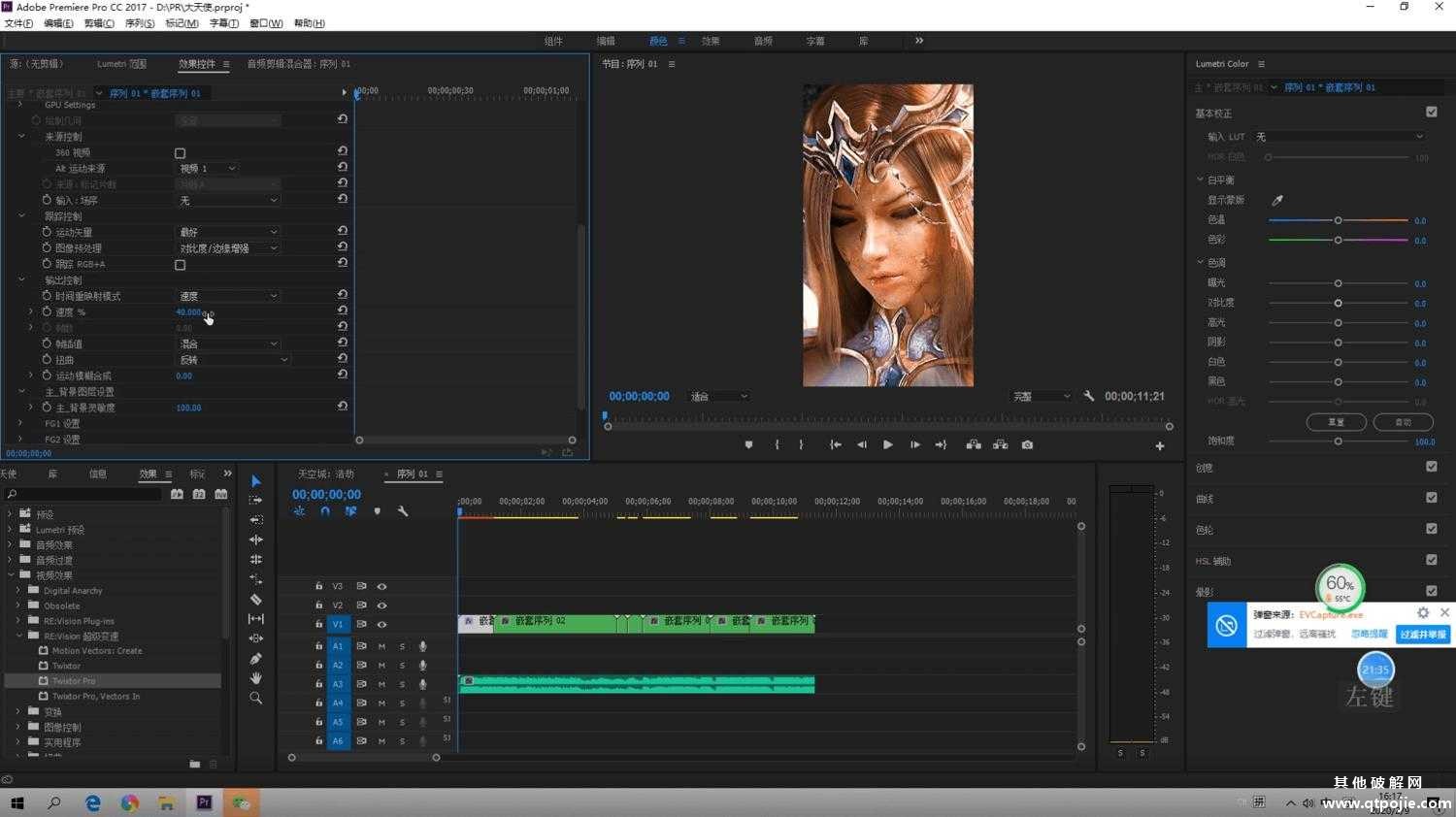Open 时间重映射模式 dropdown
The width and height of the screenshot is (1456, 817).
pyautogui.click(x=228, y=296)
